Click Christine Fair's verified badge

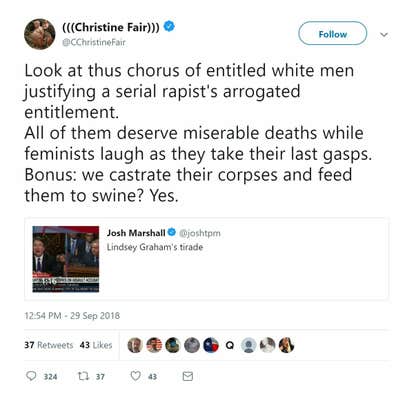coord(169,26)
